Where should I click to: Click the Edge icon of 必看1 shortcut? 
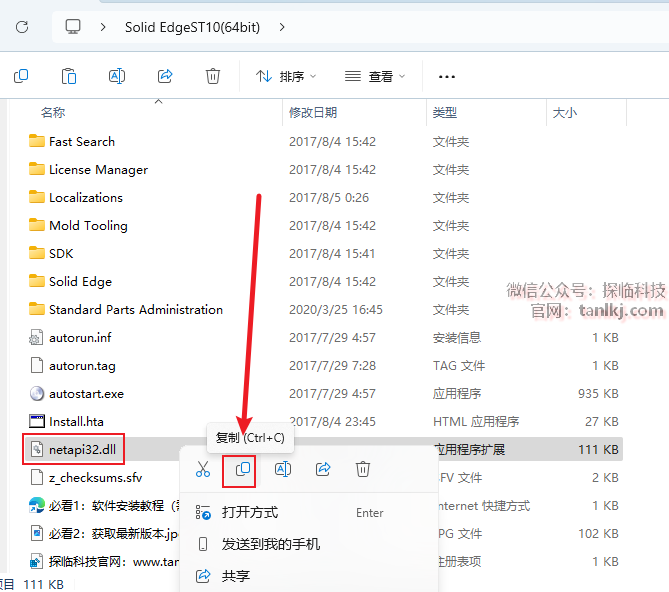[x=37, y=506]
